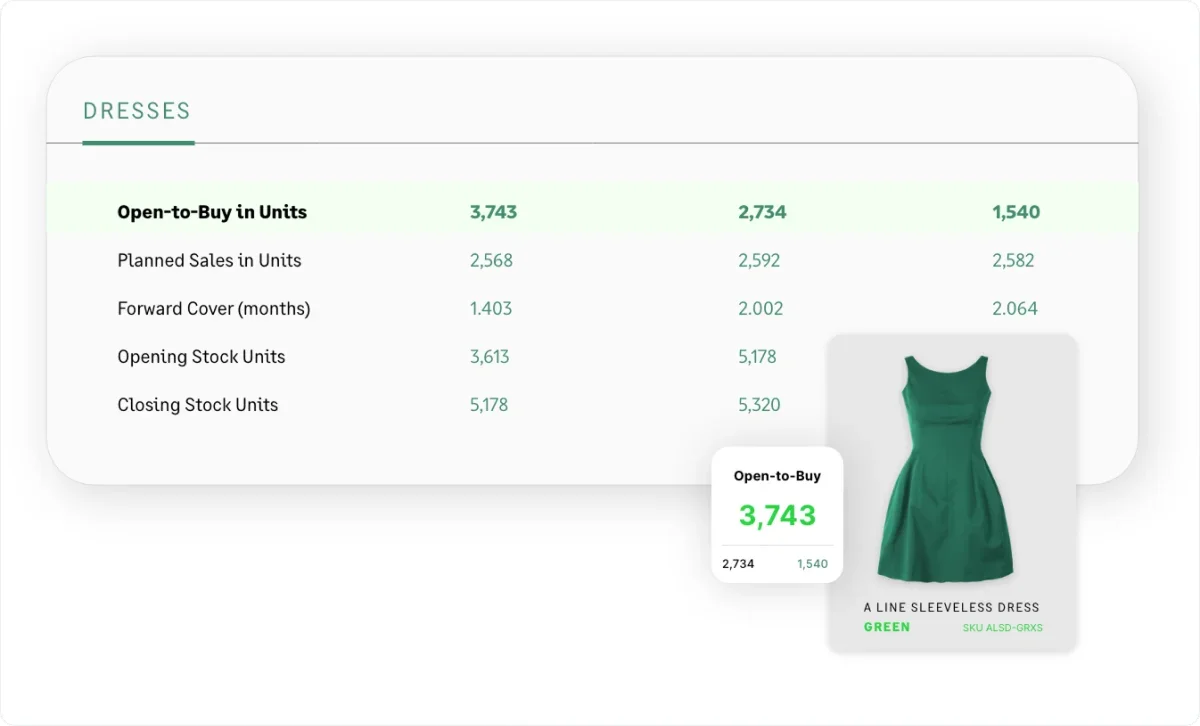Select Planned Sales value 2,592
The height and width of the screenshot is (726, 1200).
click(x=759, y=260)
